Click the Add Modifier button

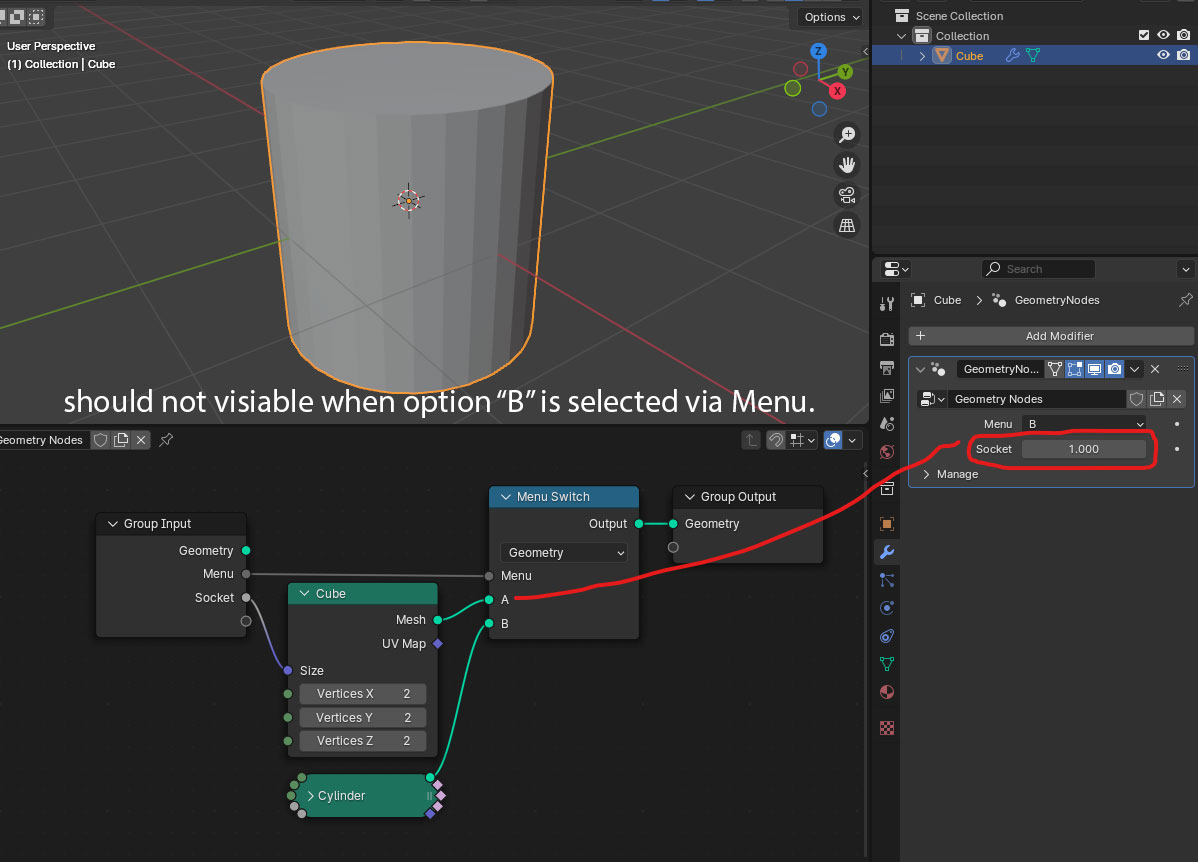[1051, 336]
